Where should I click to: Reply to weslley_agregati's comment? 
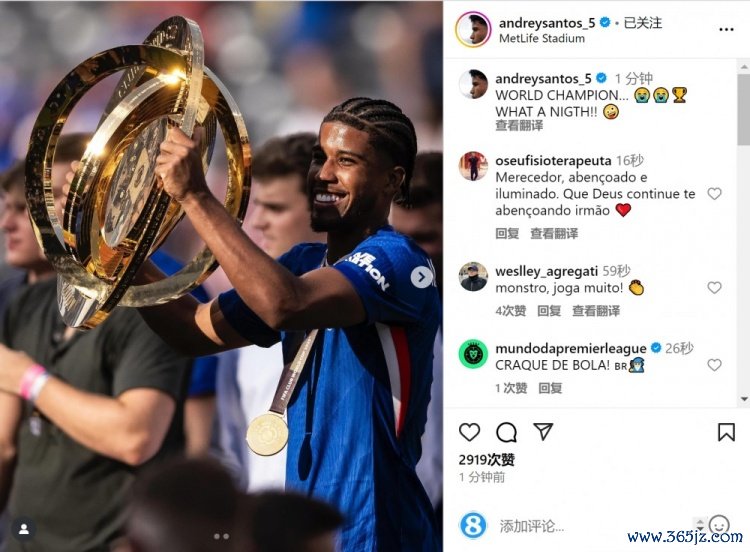pos(549,311)
